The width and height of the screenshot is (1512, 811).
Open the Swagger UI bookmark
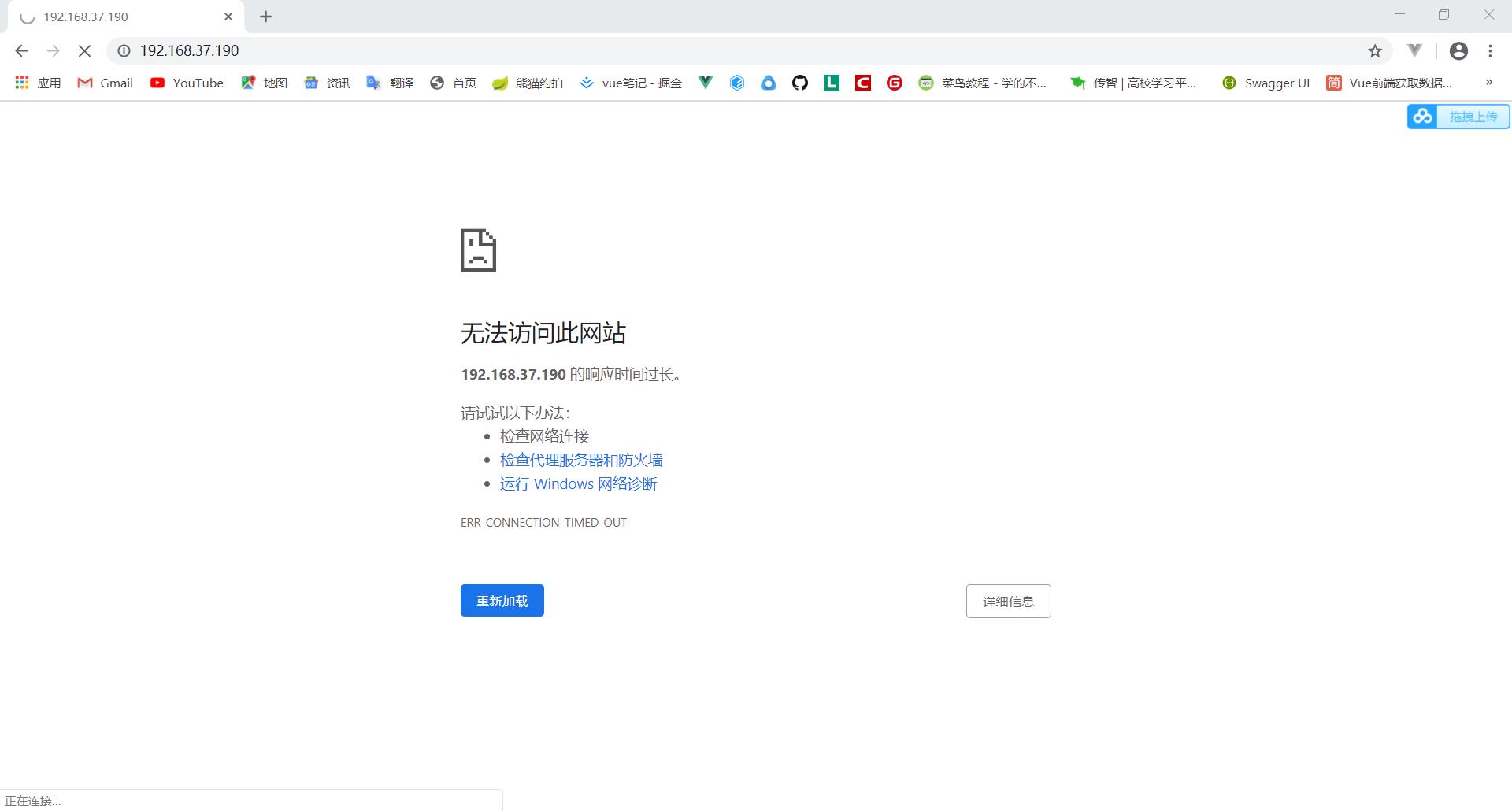click(x=1265, y=83)
